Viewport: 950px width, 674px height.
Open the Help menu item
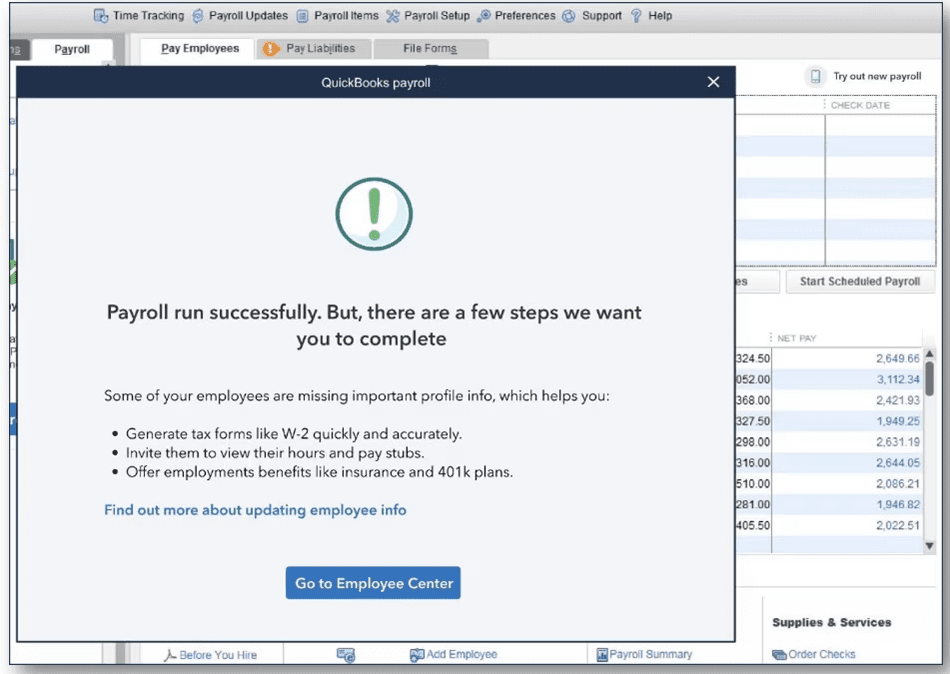pyautogui.click(x=660, y=16)
